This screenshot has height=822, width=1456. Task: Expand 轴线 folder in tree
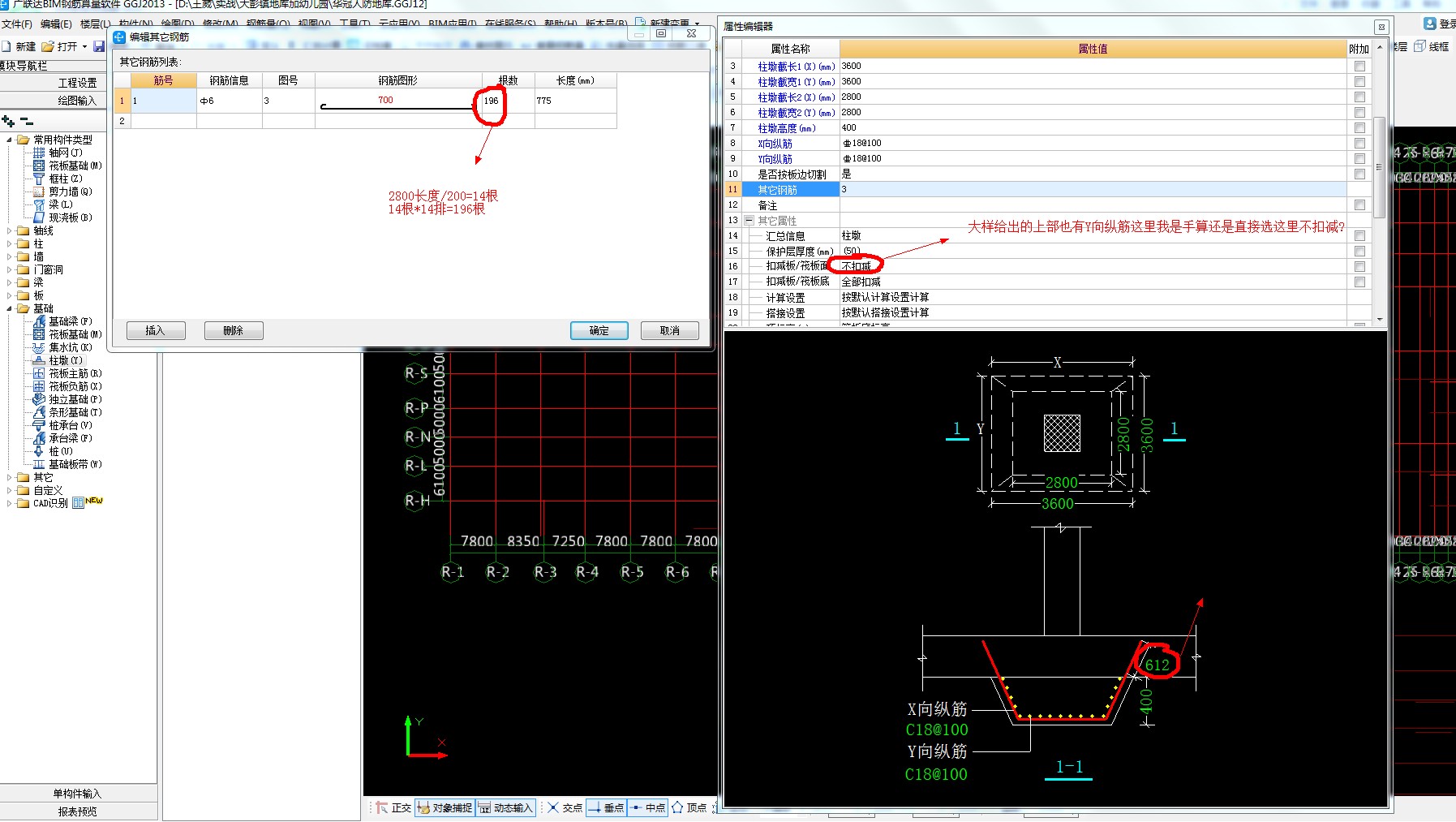tap(9, 230)
